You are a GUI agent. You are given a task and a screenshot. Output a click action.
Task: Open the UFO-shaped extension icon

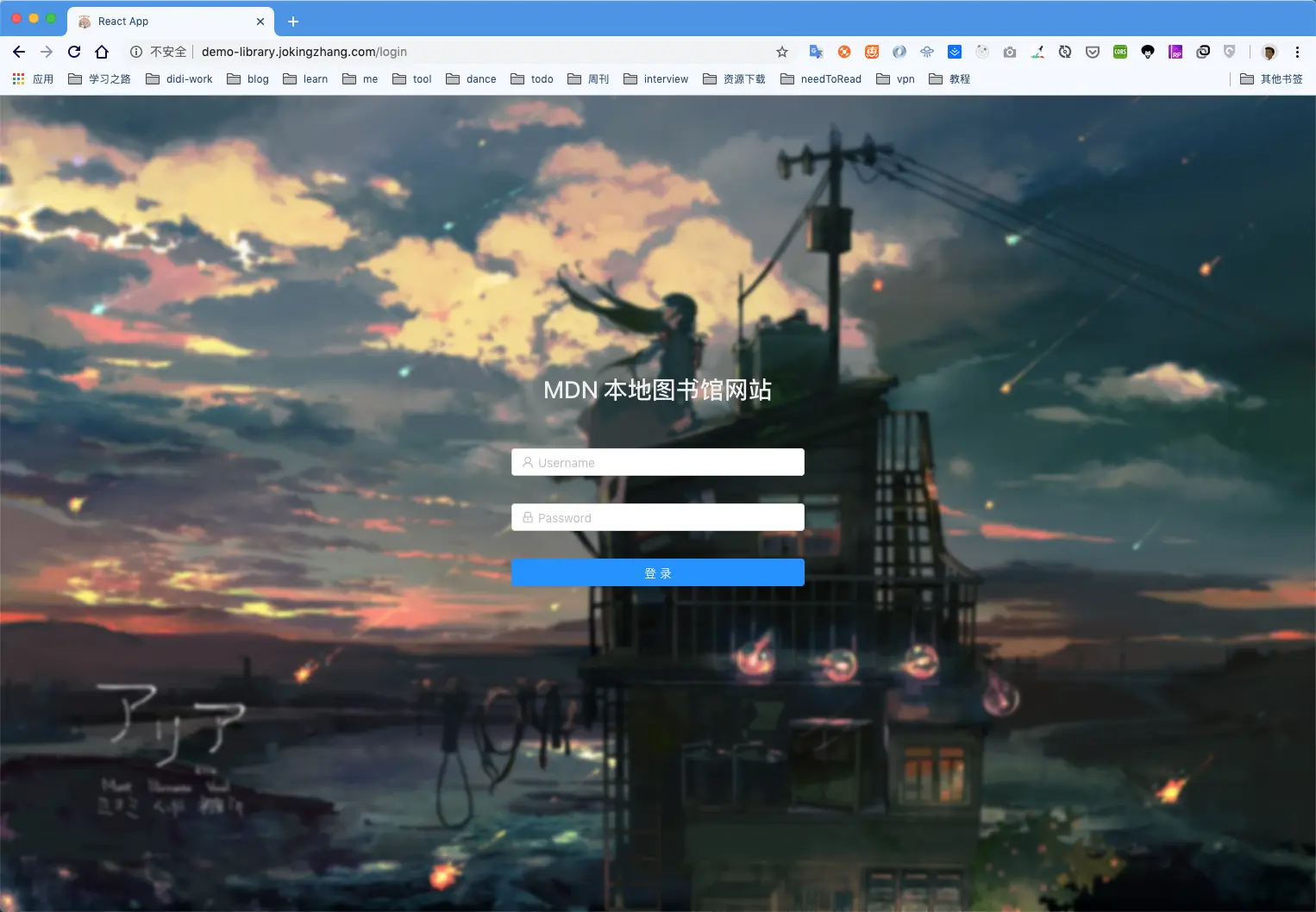[927, 52]
